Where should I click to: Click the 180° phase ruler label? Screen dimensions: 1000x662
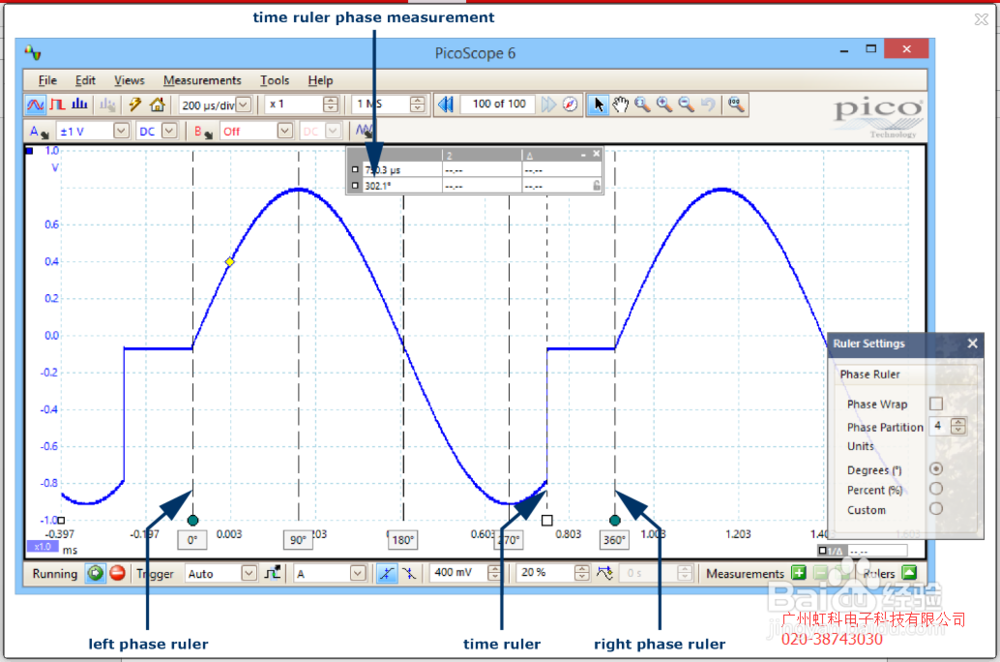click(x=403, y=540)
